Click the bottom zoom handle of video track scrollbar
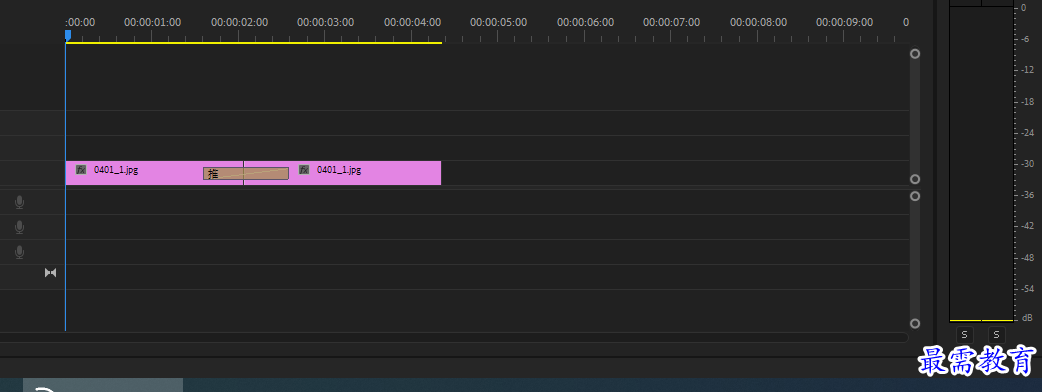The width and height of the screenshot is (1042, 392). click(x=915, y=179)
